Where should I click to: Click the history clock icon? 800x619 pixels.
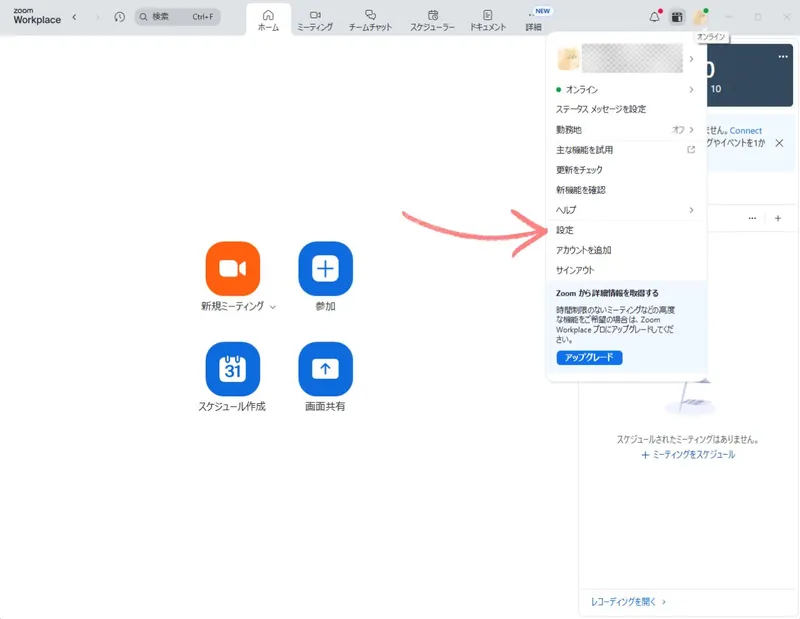120,17
